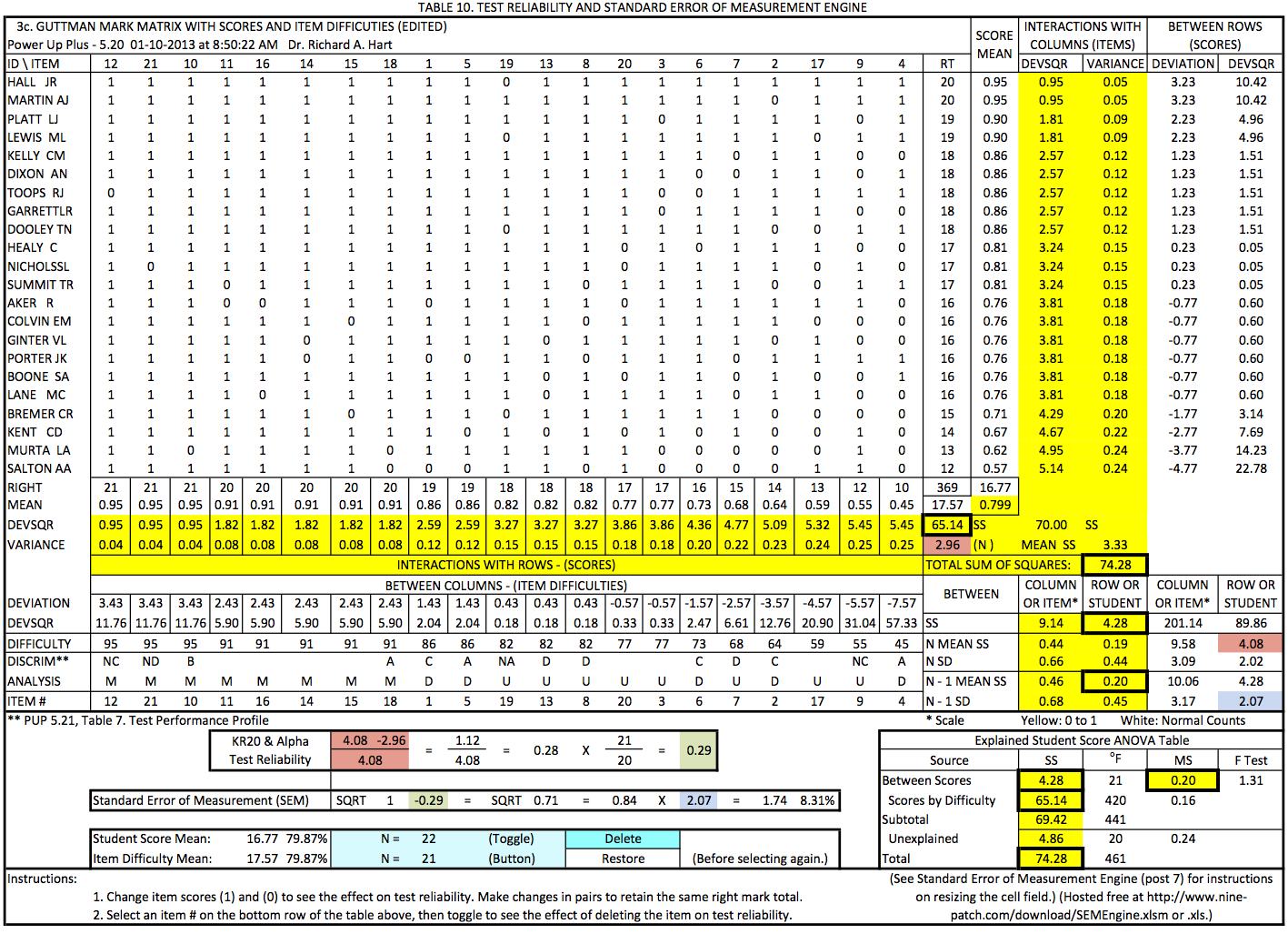Click the RIGHT row label
The image size is (1288, 934).
pyautogui.click(x=25, y=487)
